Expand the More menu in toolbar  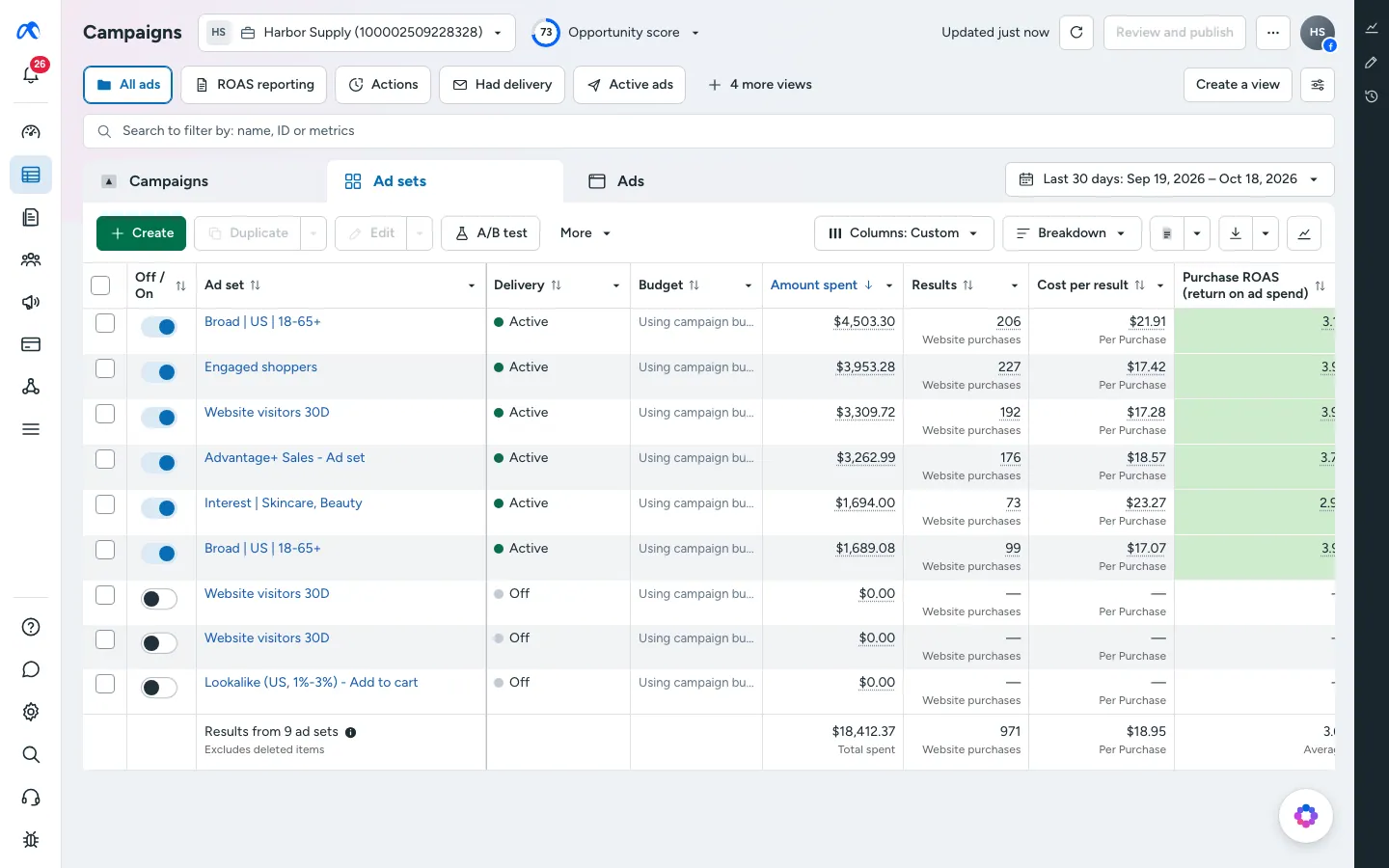pos(586,233)
